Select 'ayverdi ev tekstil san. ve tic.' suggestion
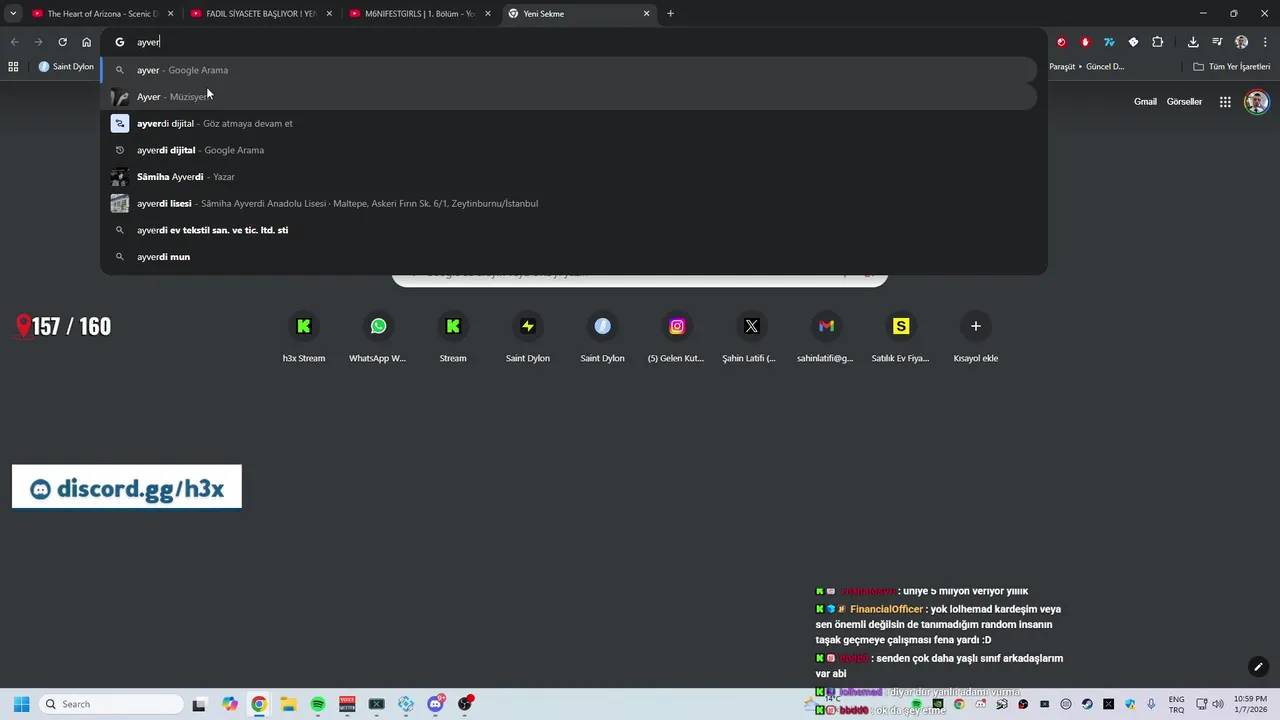The image size is (1280, 720). point(568,230)
